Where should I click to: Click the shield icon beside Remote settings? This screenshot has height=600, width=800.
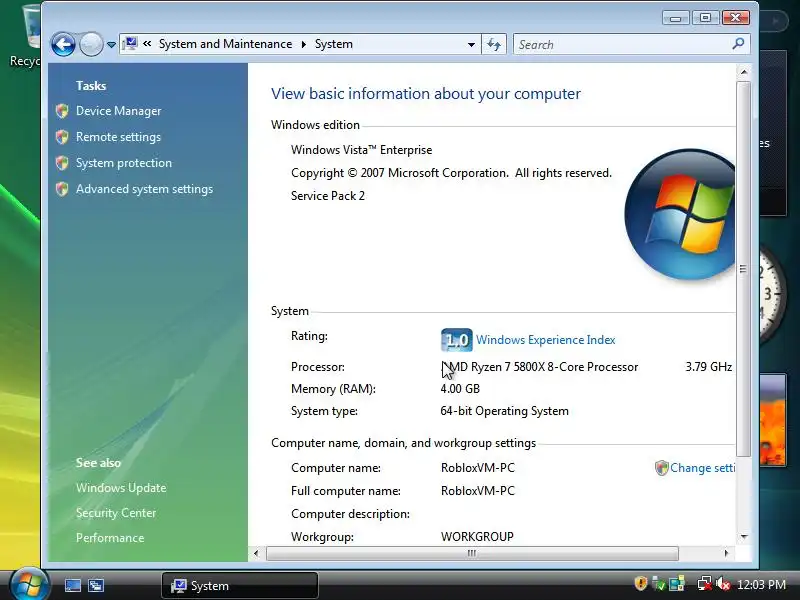pyautogui.click(x=62, y=137)
